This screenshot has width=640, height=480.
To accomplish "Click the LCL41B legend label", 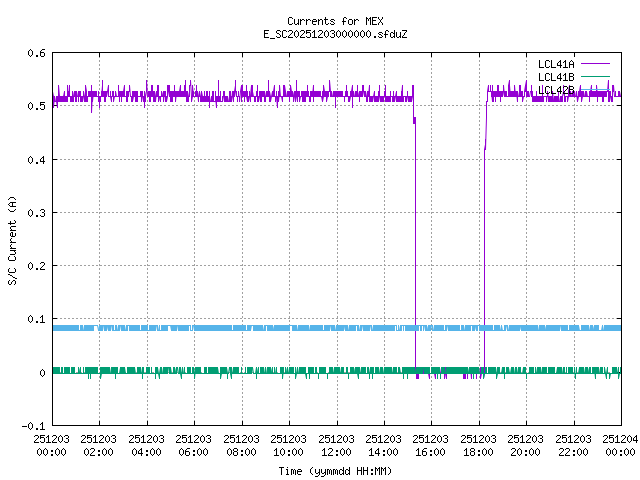I will (555, 77).
